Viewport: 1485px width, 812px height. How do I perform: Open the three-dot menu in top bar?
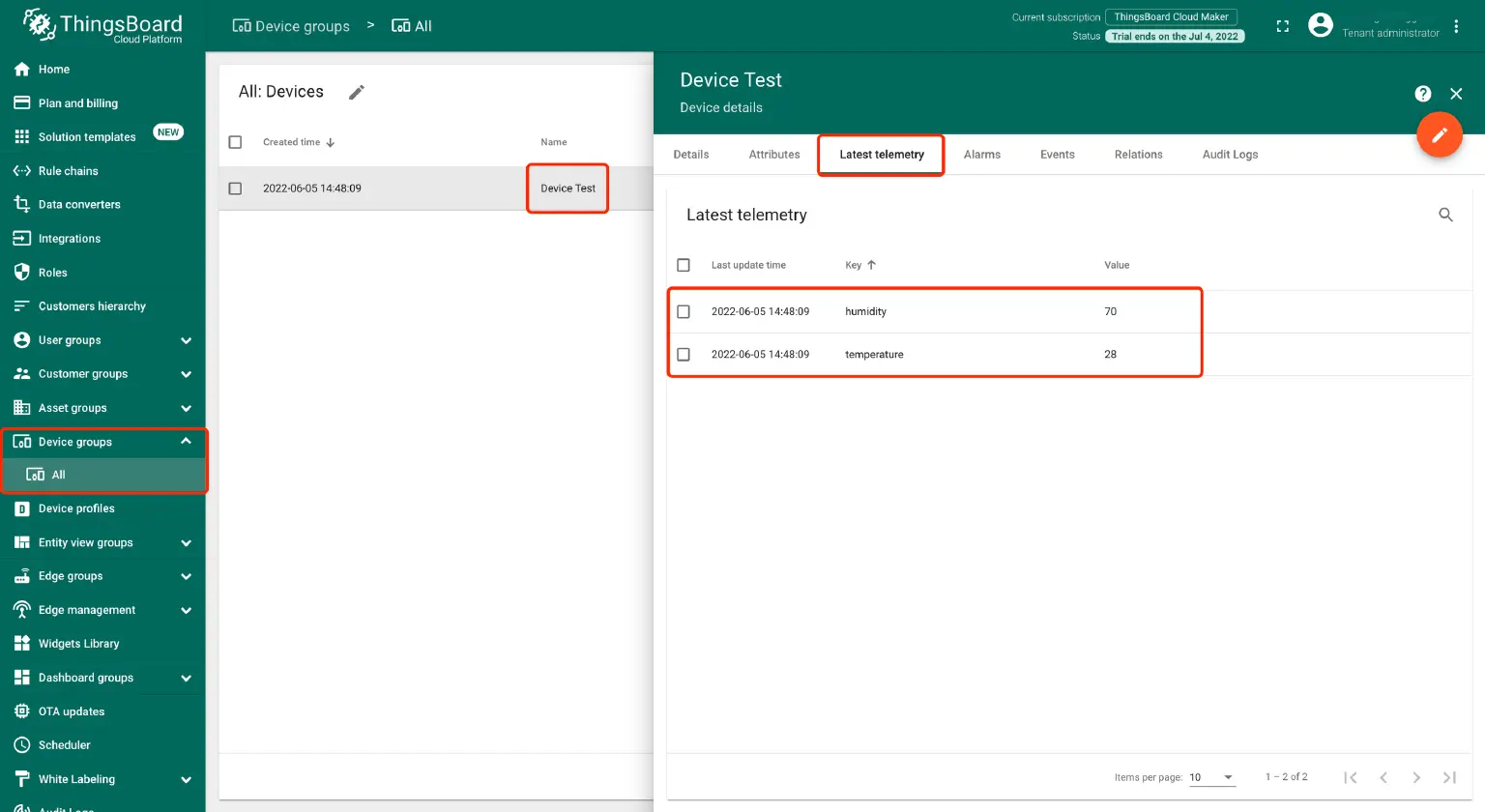click(1456, 26)
